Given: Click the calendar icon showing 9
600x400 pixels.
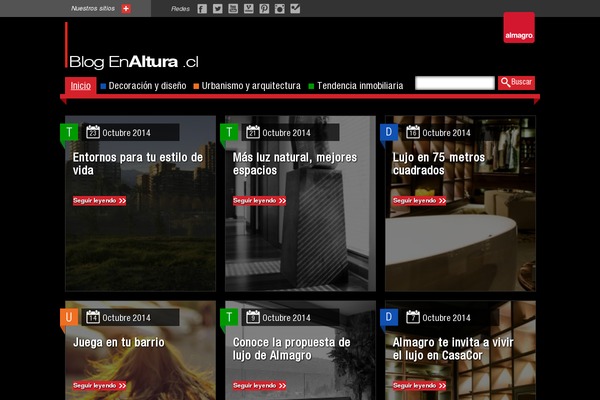Looking at the screenshot, I should pyautogui.click(x=253, y=317).
